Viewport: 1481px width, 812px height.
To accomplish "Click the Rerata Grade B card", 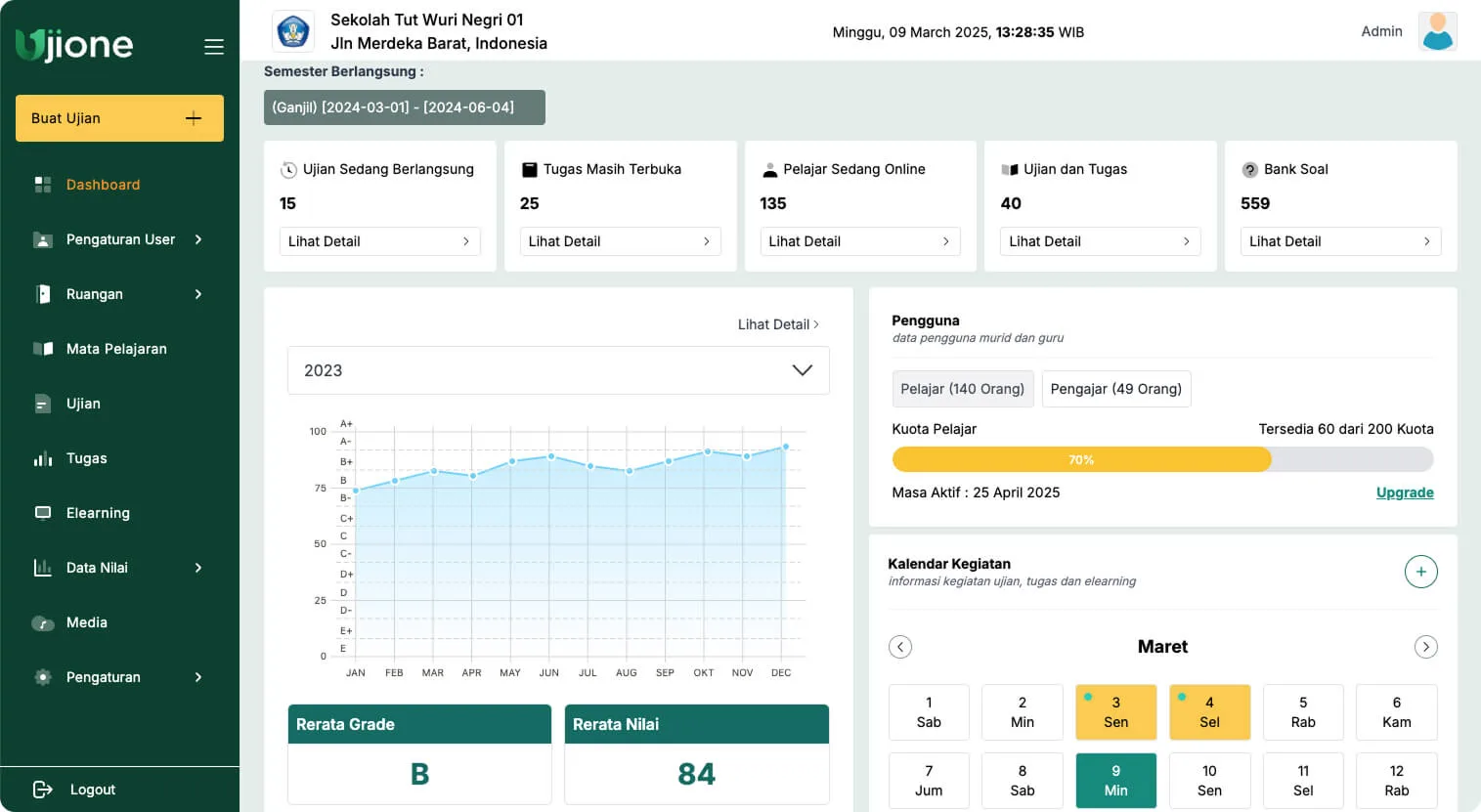I will pos(419,754).
